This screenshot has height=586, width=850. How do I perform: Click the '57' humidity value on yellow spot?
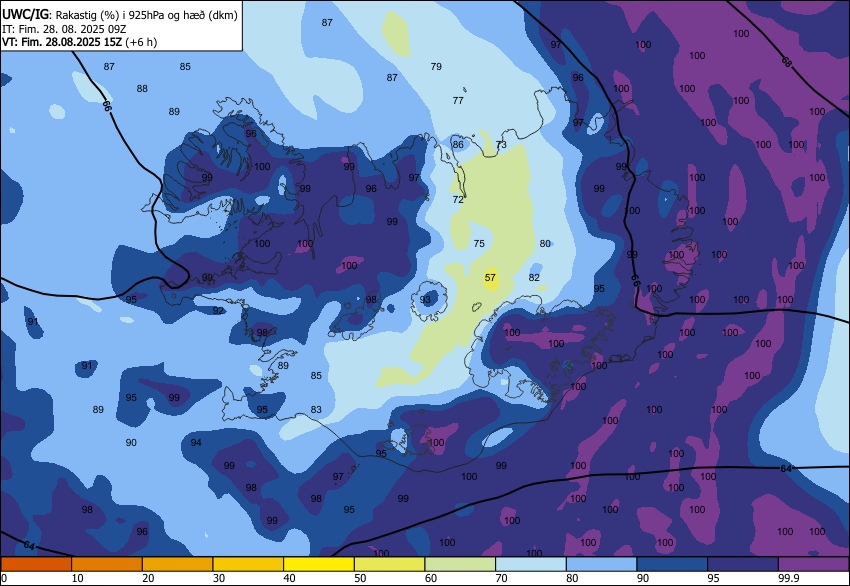coord(490,278)
